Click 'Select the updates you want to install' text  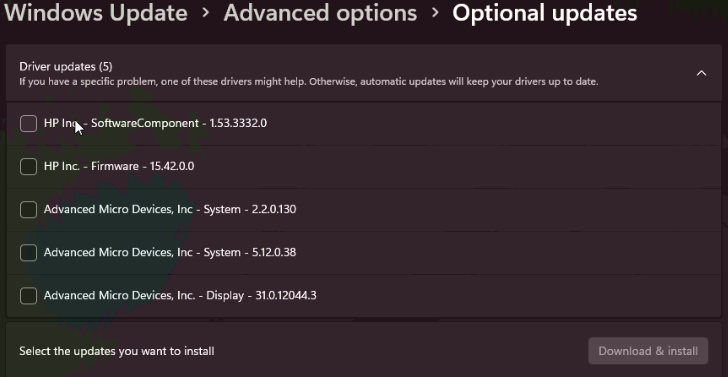pyautogui.click(x=117, y=351)
